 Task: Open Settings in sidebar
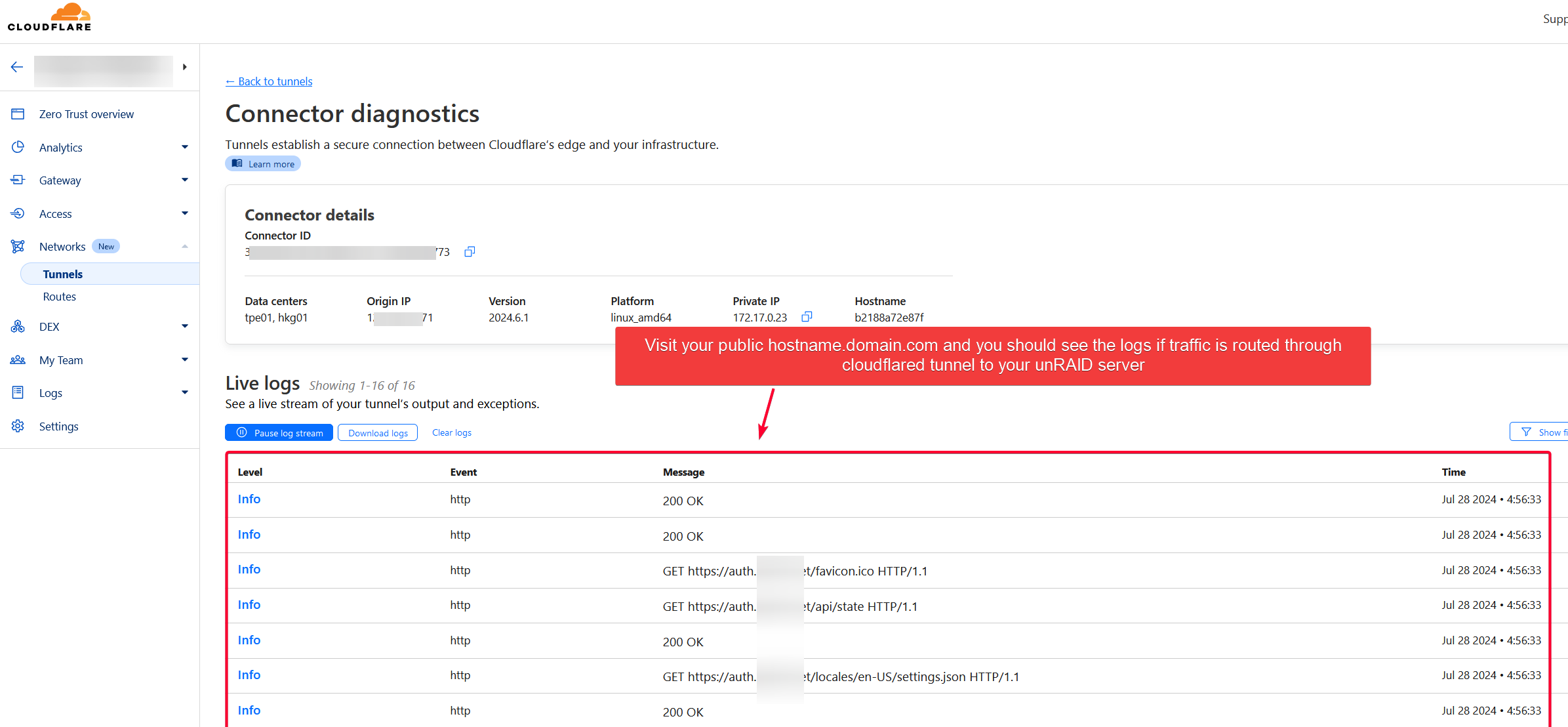pos(59,426)
